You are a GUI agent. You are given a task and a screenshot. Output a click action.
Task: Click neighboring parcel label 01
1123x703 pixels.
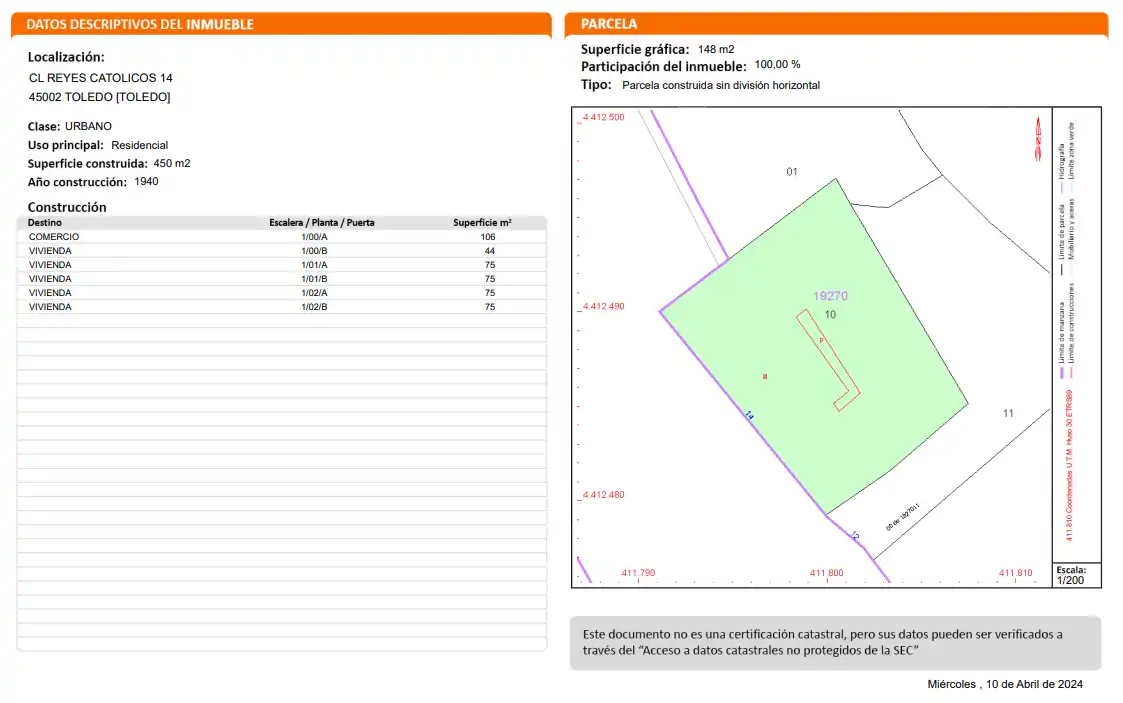791,172
